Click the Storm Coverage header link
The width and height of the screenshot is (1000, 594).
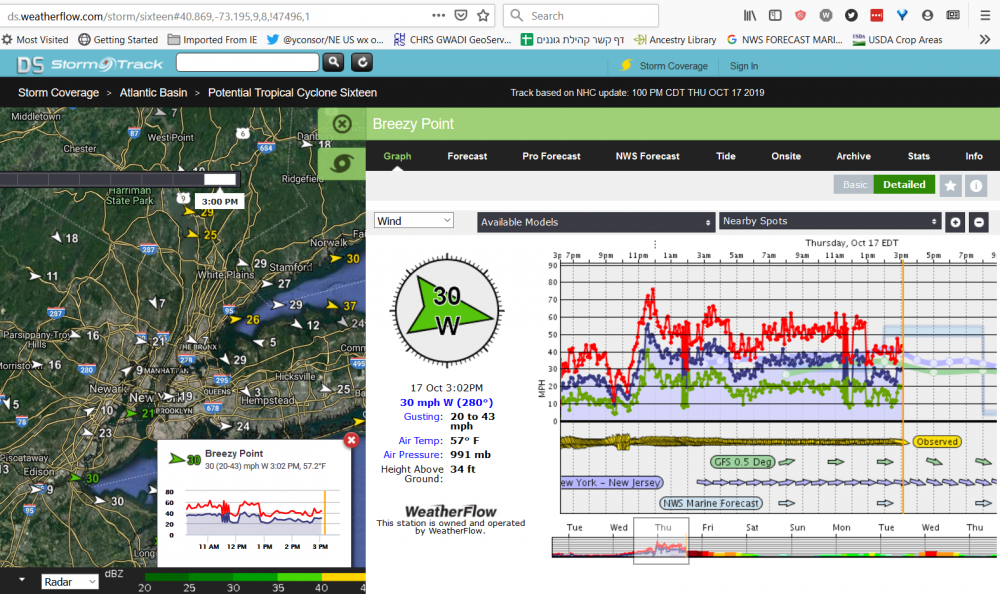pyautogui.click(x=673, y=66)
